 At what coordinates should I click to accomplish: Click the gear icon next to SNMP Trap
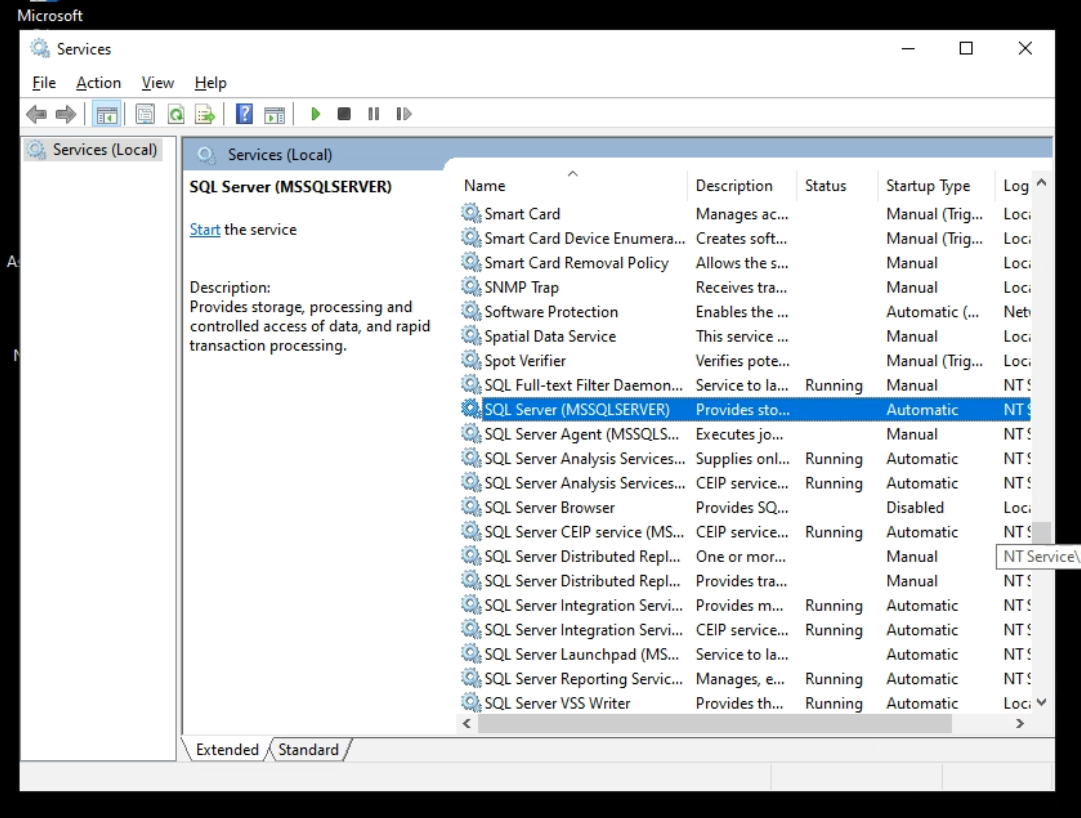[471, 287]
